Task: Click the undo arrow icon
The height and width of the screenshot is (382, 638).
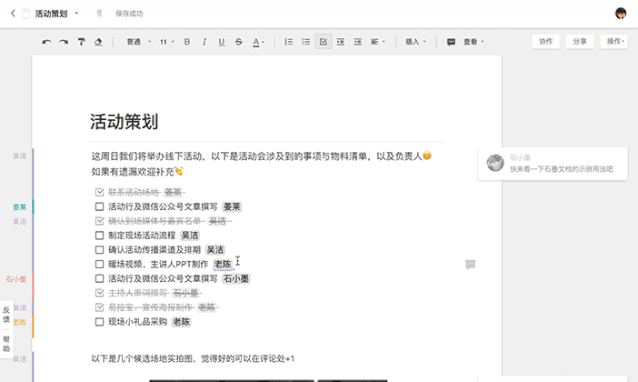Action: point(47,42)
